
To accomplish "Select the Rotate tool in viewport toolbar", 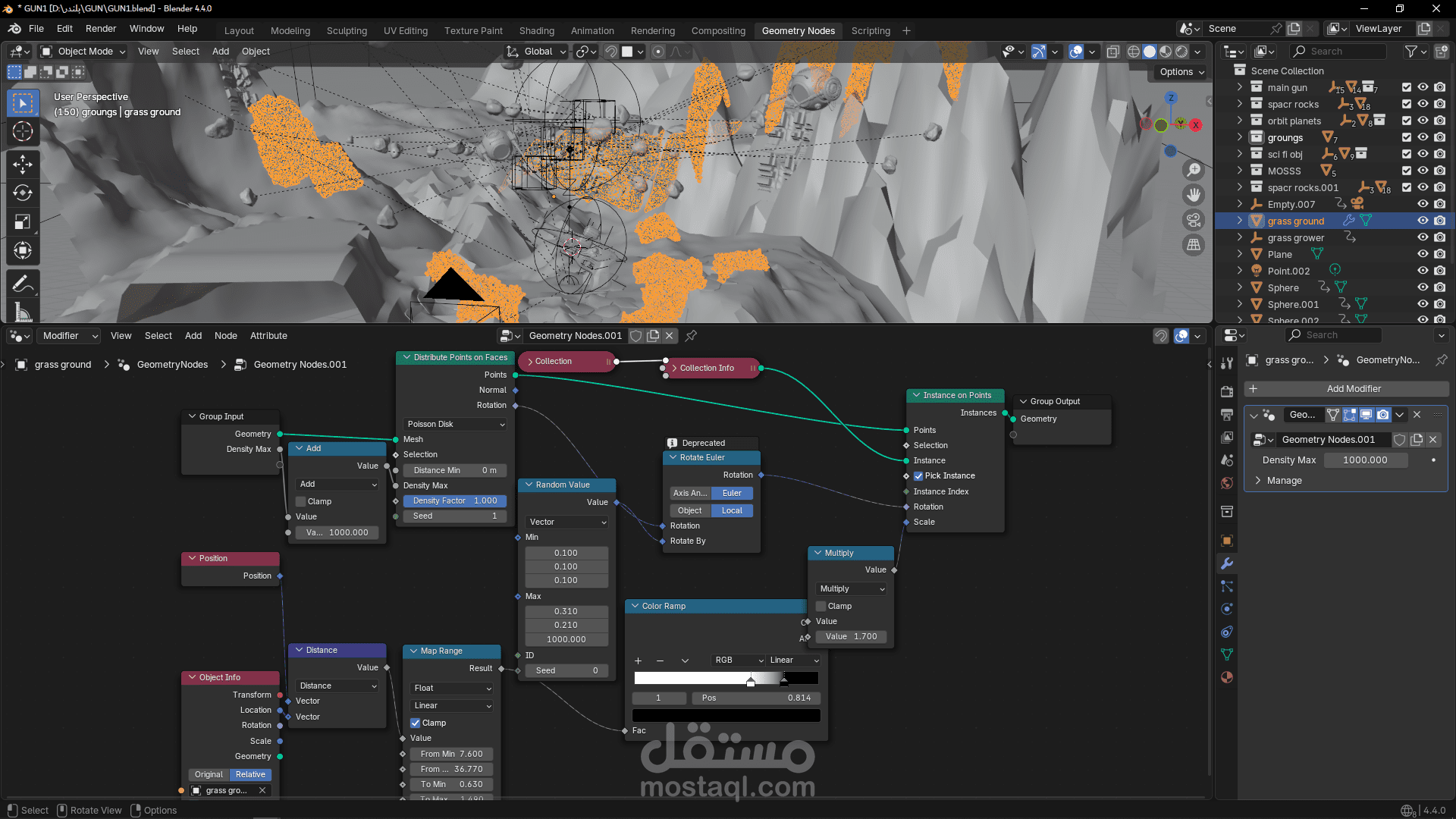I will click(23, 193).
